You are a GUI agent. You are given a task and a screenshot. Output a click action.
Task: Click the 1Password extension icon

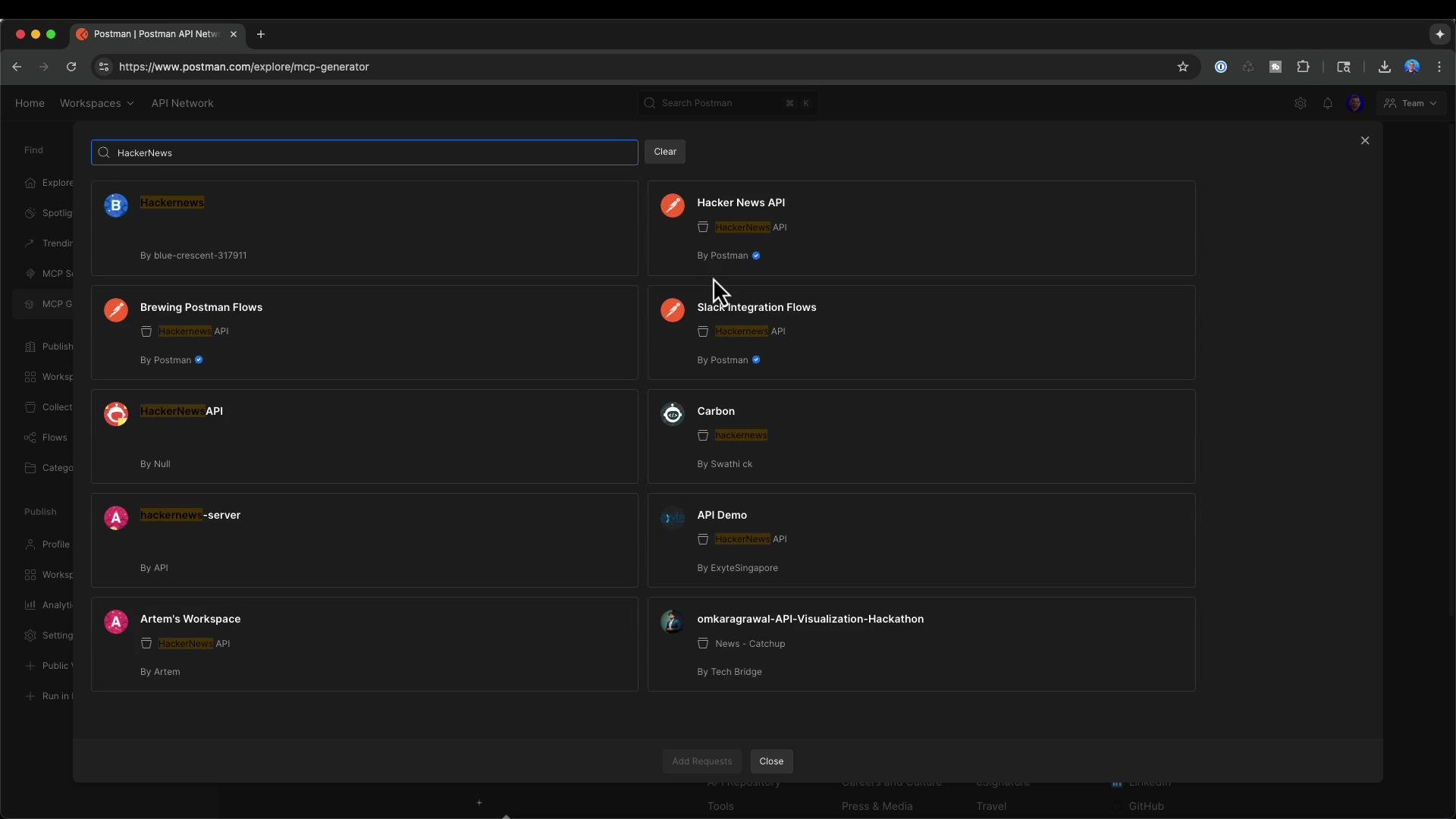tap(1221, 67)
